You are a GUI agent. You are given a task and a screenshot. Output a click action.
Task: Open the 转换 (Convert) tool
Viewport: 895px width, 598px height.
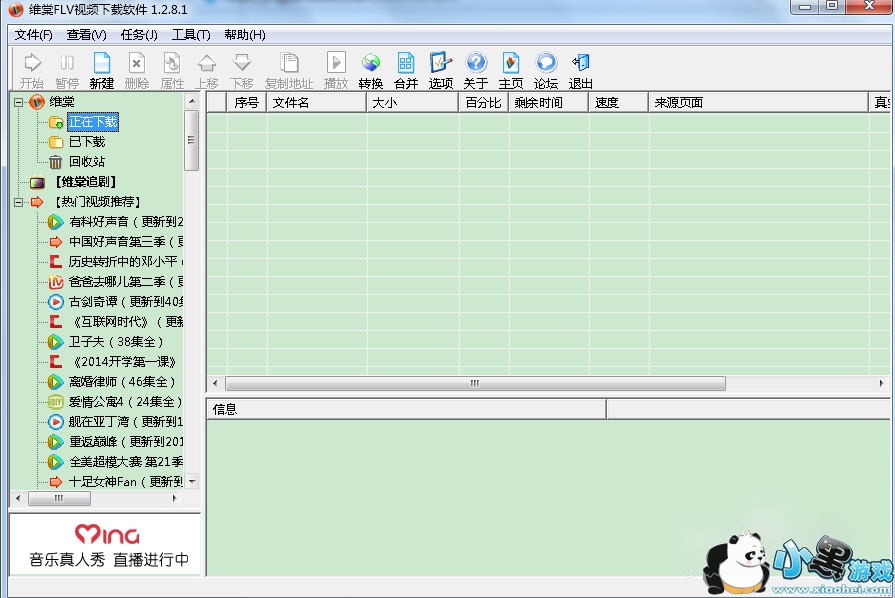point(370,70)
